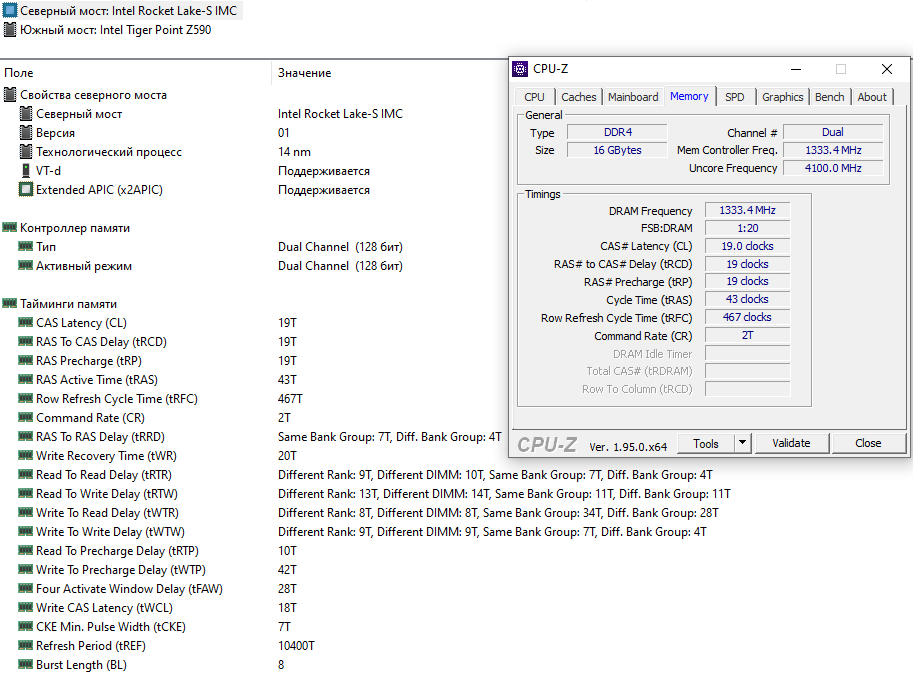The image size is (913, 675).
Task: Click the Read To Precharge Delay (tRTP) label
Action: coord(117,551)
